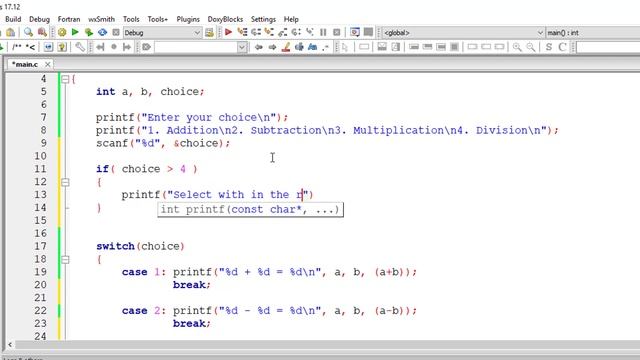Click the horizontal scrollbar left arrow

tap(10, 345)
